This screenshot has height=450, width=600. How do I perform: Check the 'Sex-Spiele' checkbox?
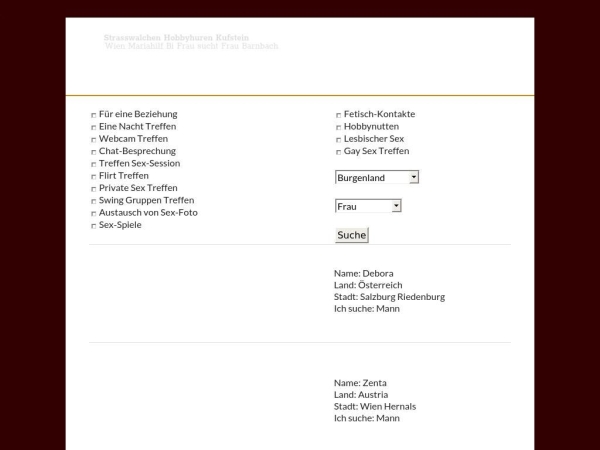click(93, 226)
